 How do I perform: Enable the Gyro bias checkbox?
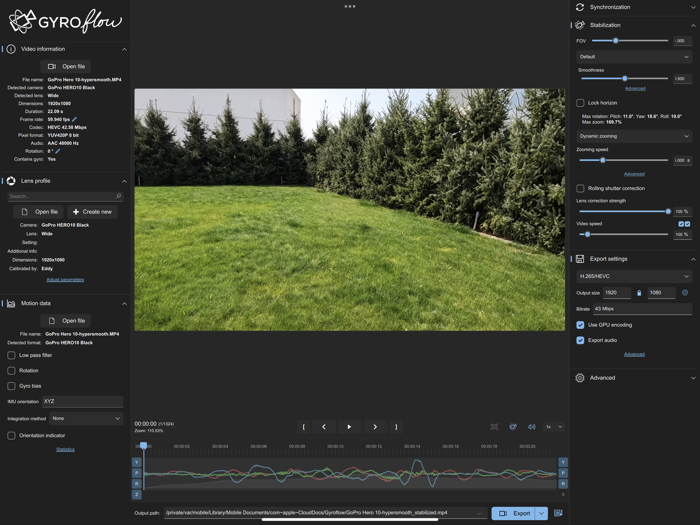tap(11, 386)
